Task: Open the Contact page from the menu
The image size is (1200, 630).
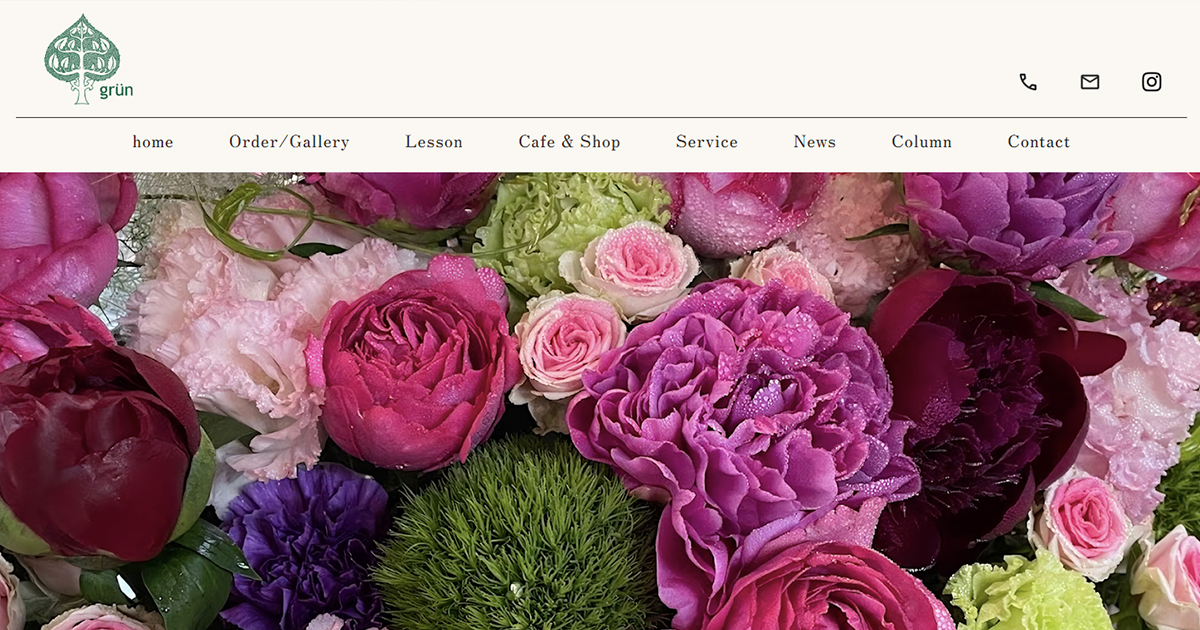Action: click(1039, 142)
